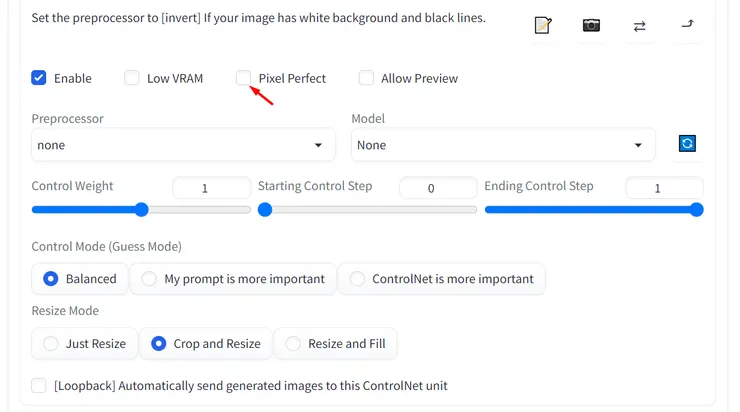Screen dimensions: 740x412
Task: Click the camera webcam icon
Action: [x=591, y=25]
